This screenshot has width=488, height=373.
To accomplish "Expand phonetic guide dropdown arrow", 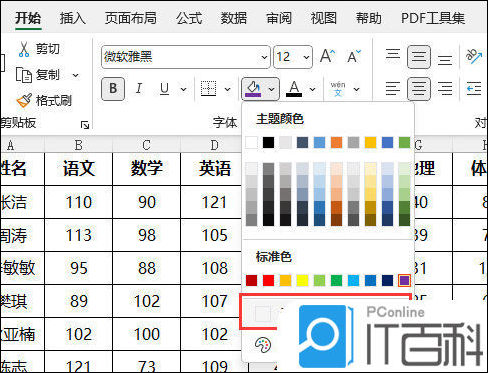I will pyautogui.click(x=356, y=89).
